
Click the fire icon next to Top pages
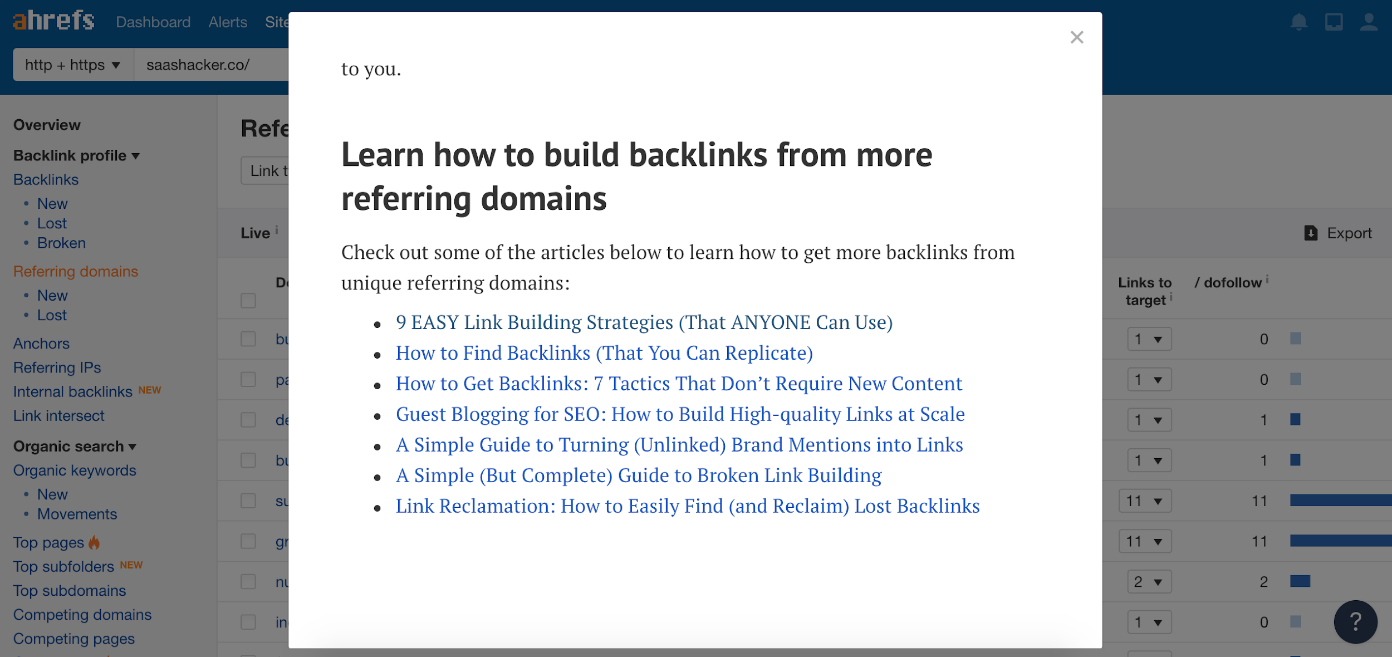pos(94,542)
